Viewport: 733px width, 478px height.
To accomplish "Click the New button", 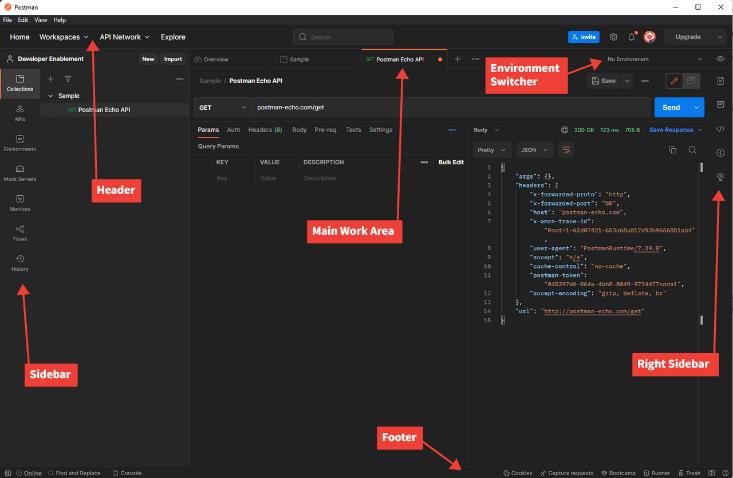I will pyautogui.click(x=148, y=59).
